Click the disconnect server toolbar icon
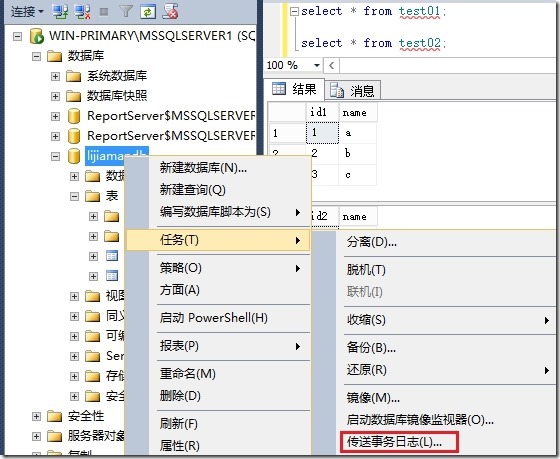Viewport: 560px width, 459px height. pyautogui.click(x=82, y=12)
